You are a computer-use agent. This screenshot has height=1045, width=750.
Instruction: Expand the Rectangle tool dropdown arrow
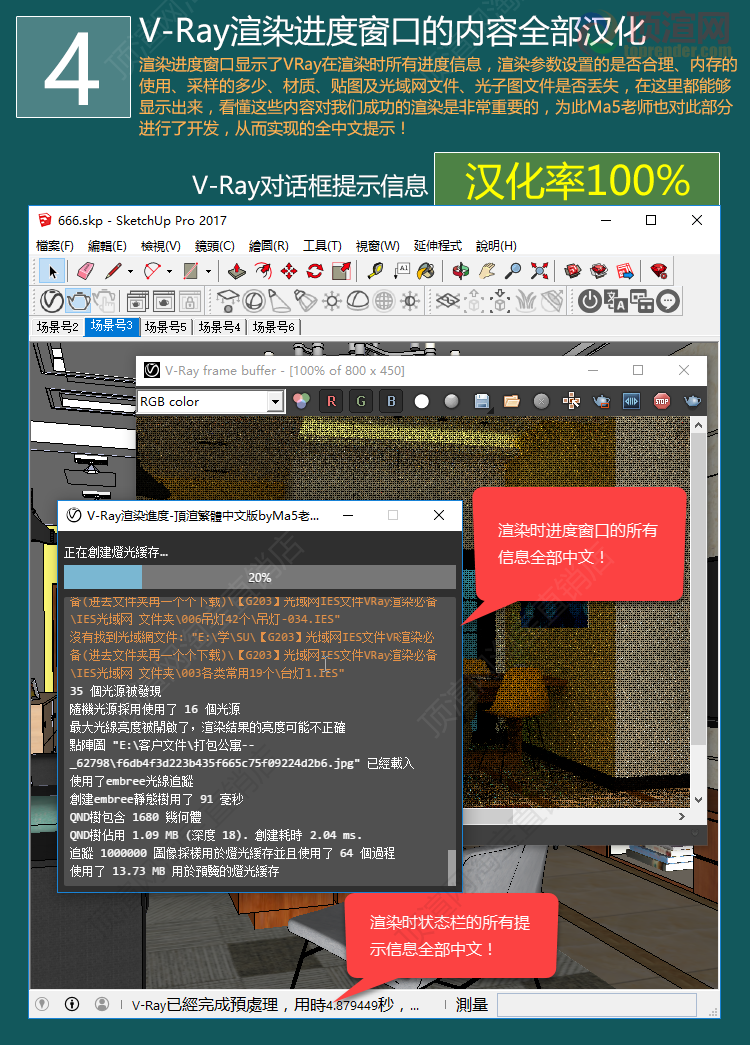coord(208,271)
